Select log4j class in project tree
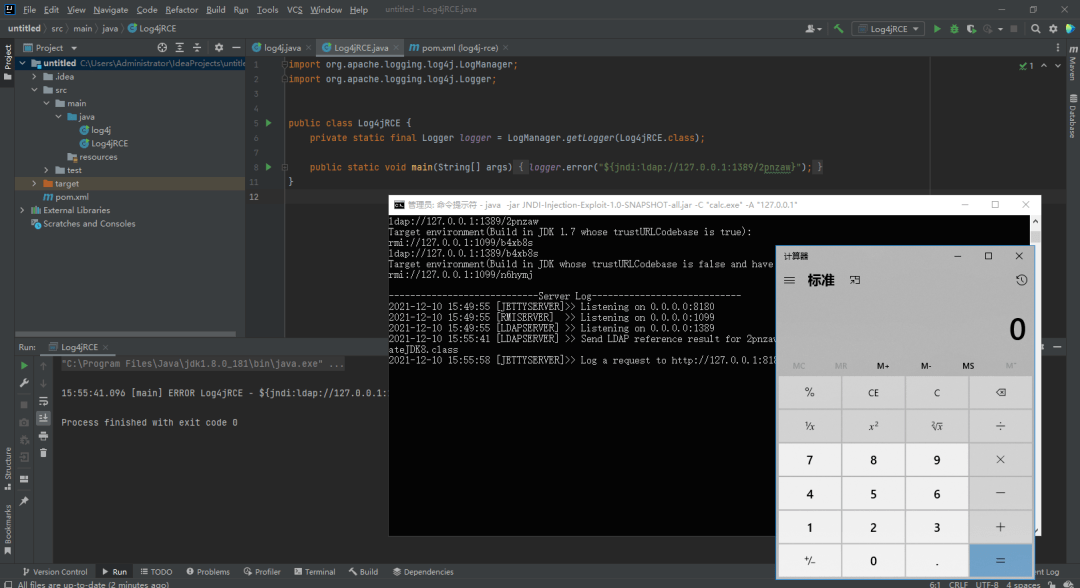 click(x=95, y=130)
